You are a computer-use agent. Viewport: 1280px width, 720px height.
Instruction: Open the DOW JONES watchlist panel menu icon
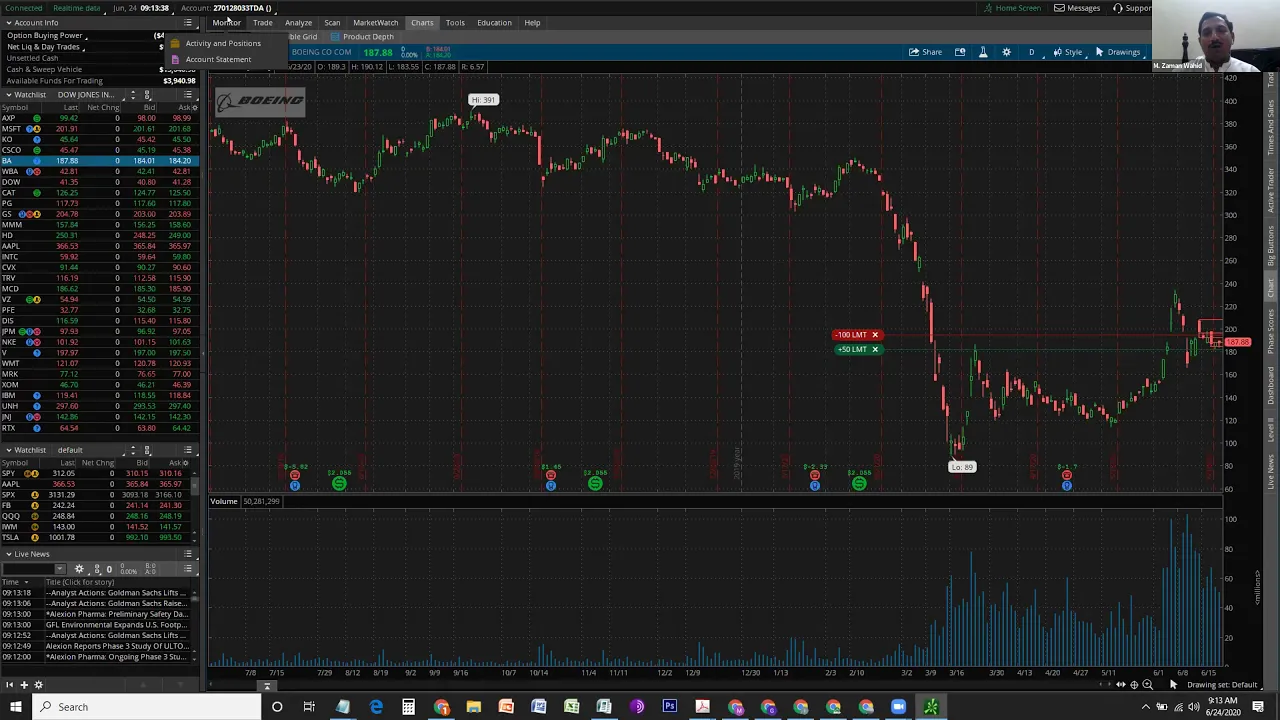click(x=188, y=95)
